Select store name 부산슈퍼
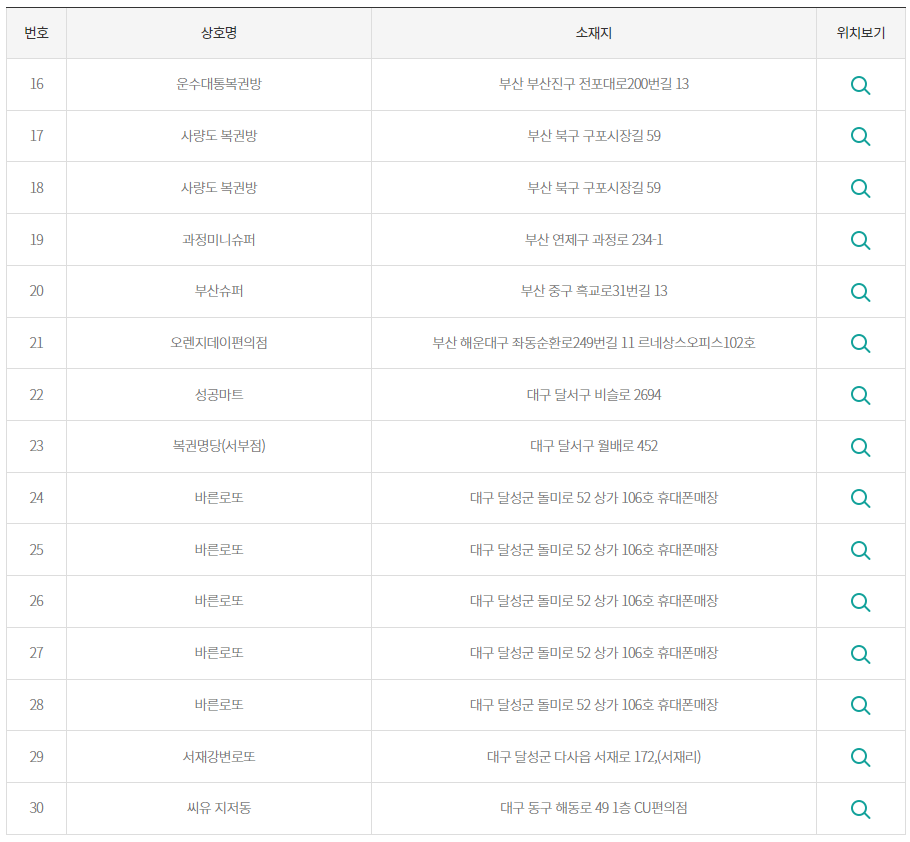Screen dimensions: 910x842 [219, 291]
